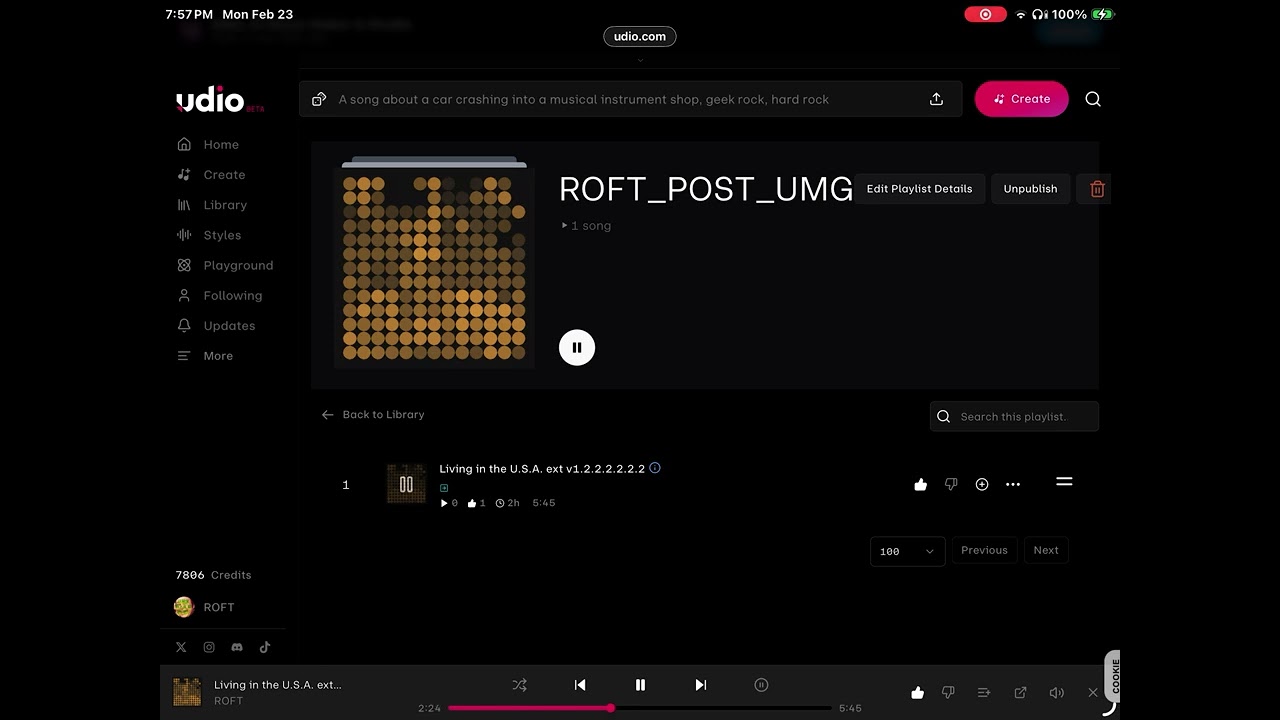Like the track in the player bar

918,692
